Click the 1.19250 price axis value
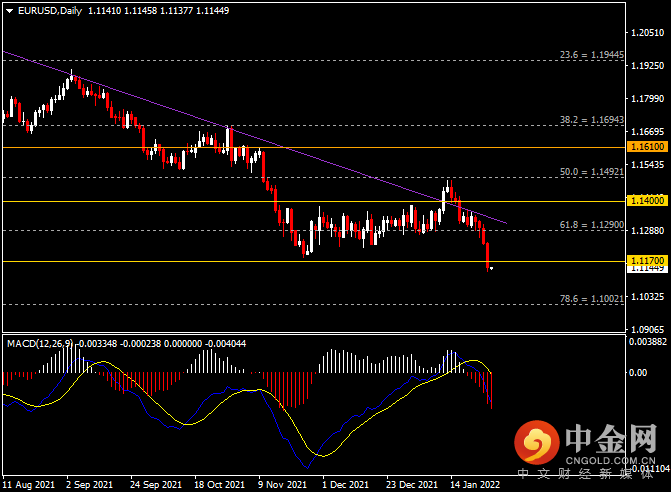 pyautogui.click(x=648, y=66)
